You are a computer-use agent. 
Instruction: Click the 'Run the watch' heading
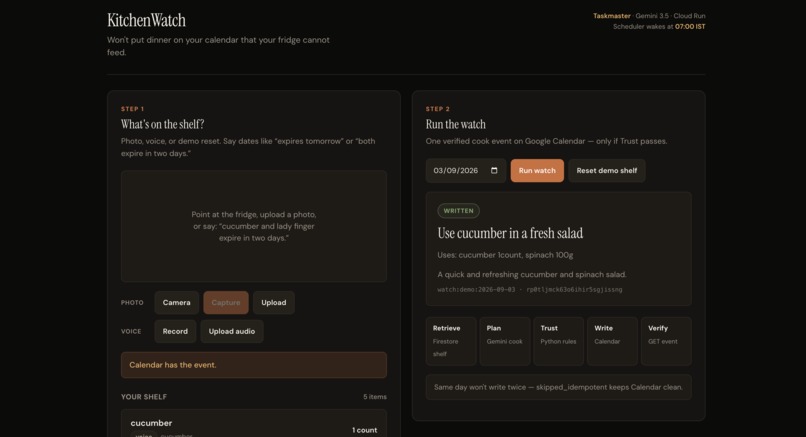pos(455,124)
